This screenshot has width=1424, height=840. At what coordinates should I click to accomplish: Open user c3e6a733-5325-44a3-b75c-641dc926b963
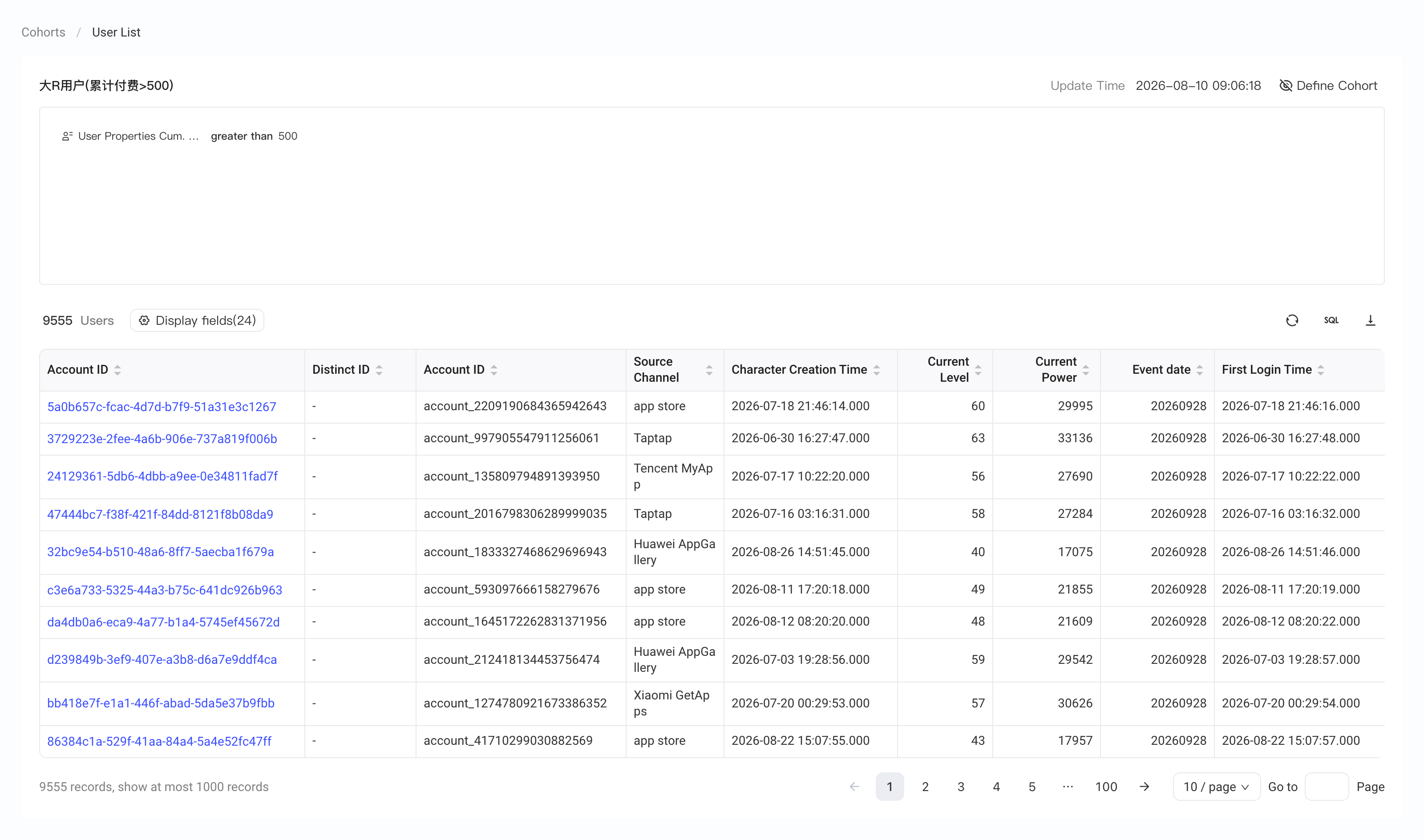tap(165, 590)
